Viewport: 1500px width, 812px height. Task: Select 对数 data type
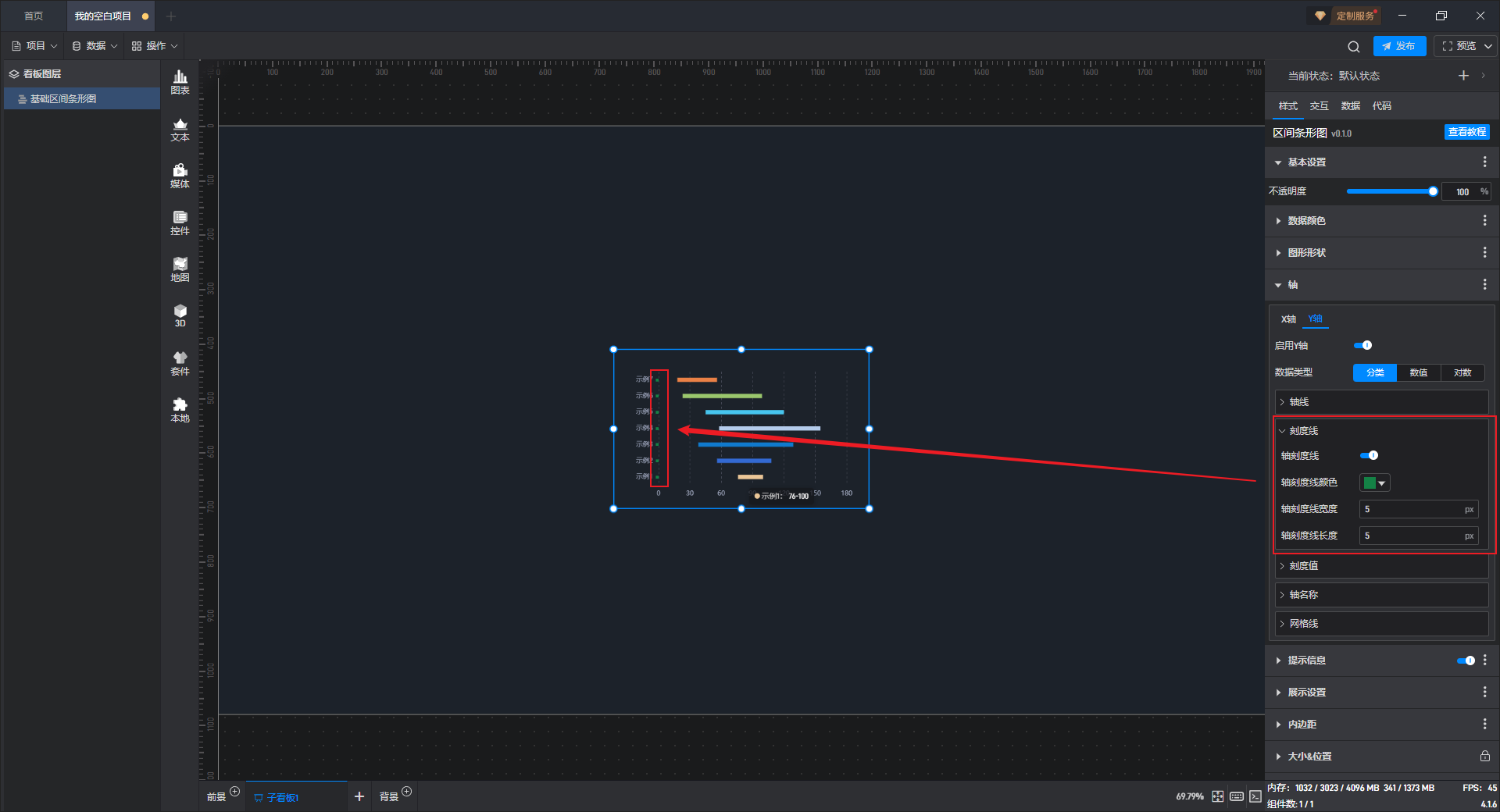point(1462,372)
